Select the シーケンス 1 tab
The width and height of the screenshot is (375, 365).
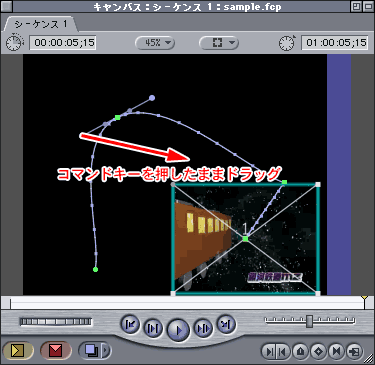(41, 24)
